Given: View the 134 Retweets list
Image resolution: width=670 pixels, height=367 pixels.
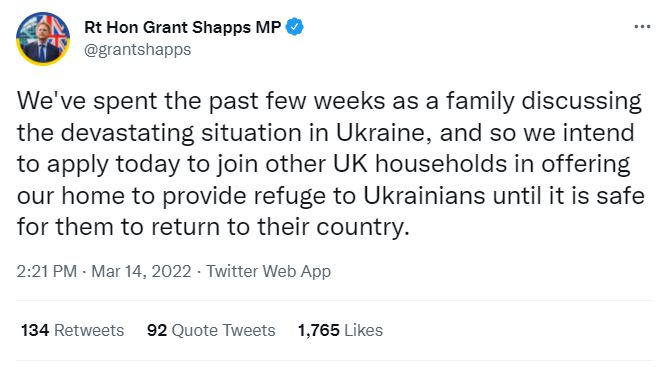Looking at the screenshot, I should [x=72, y=330].
